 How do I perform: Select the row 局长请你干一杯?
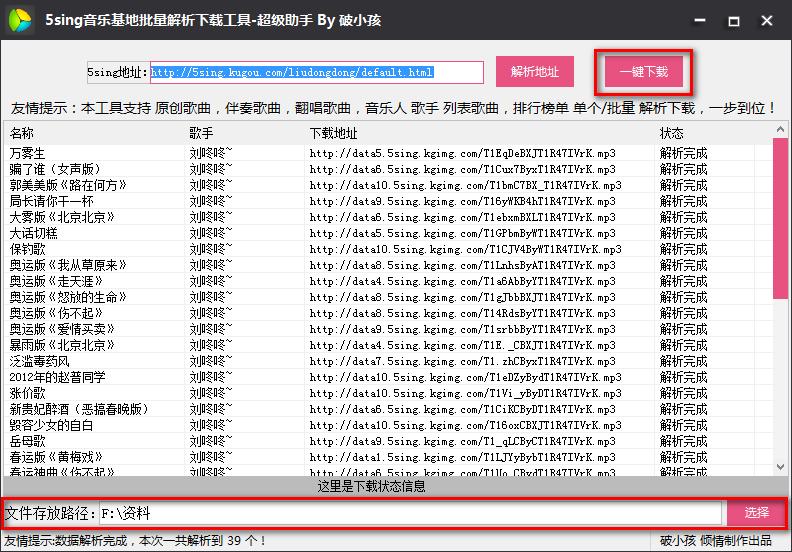[388, 202]
